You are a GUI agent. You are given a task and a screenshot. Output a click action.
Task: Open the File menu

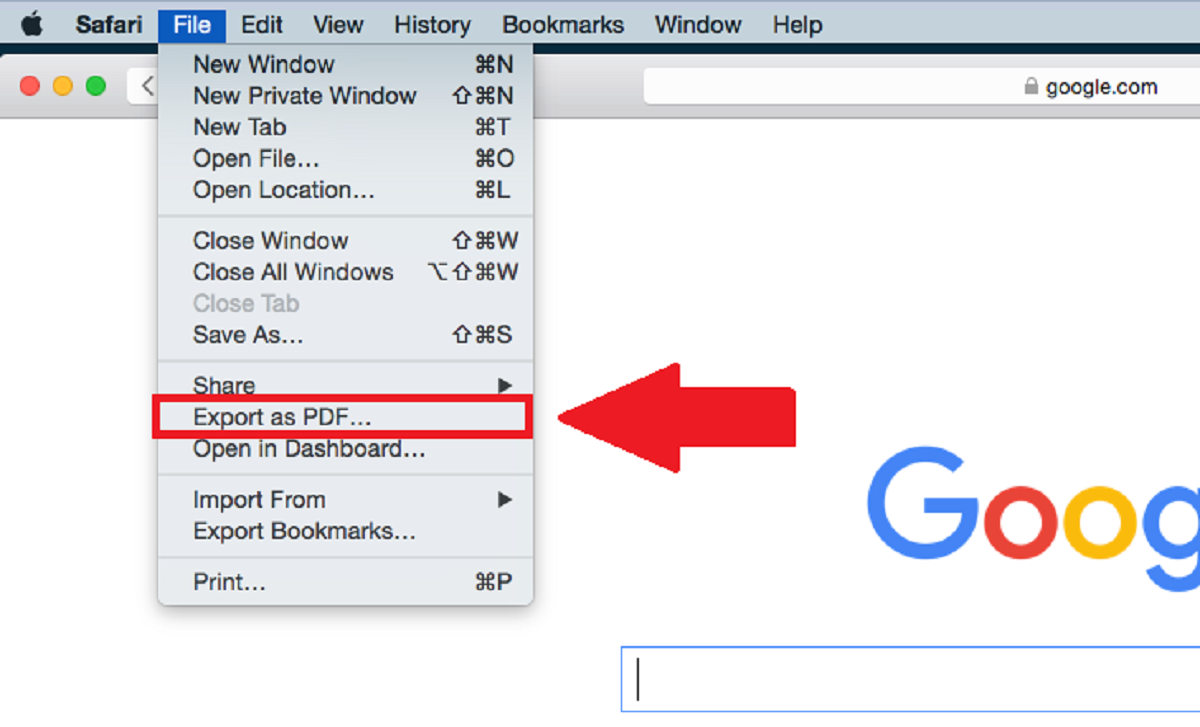[192, 24]
